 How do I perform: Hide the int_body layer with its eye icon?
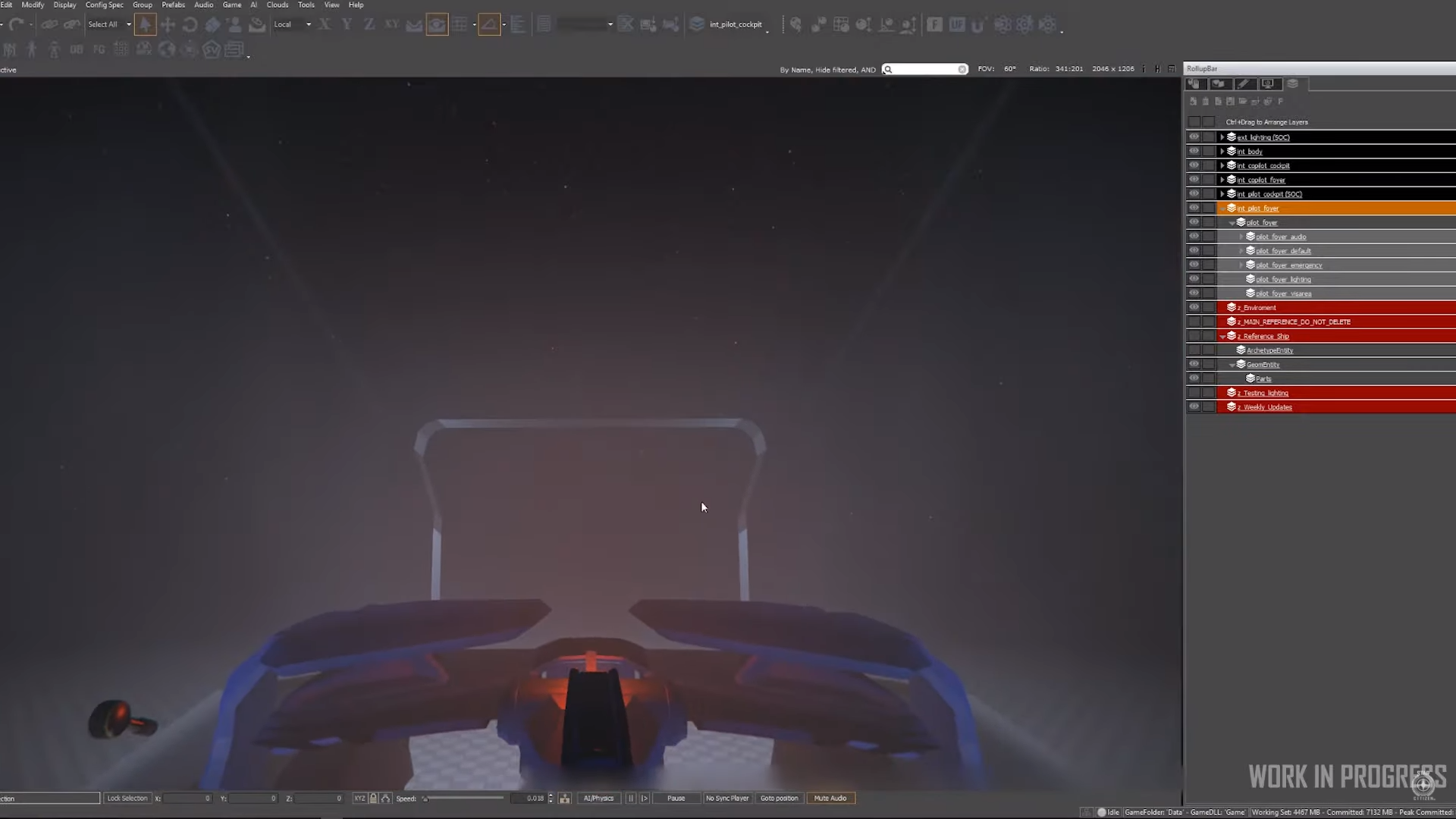point(1194,151)
